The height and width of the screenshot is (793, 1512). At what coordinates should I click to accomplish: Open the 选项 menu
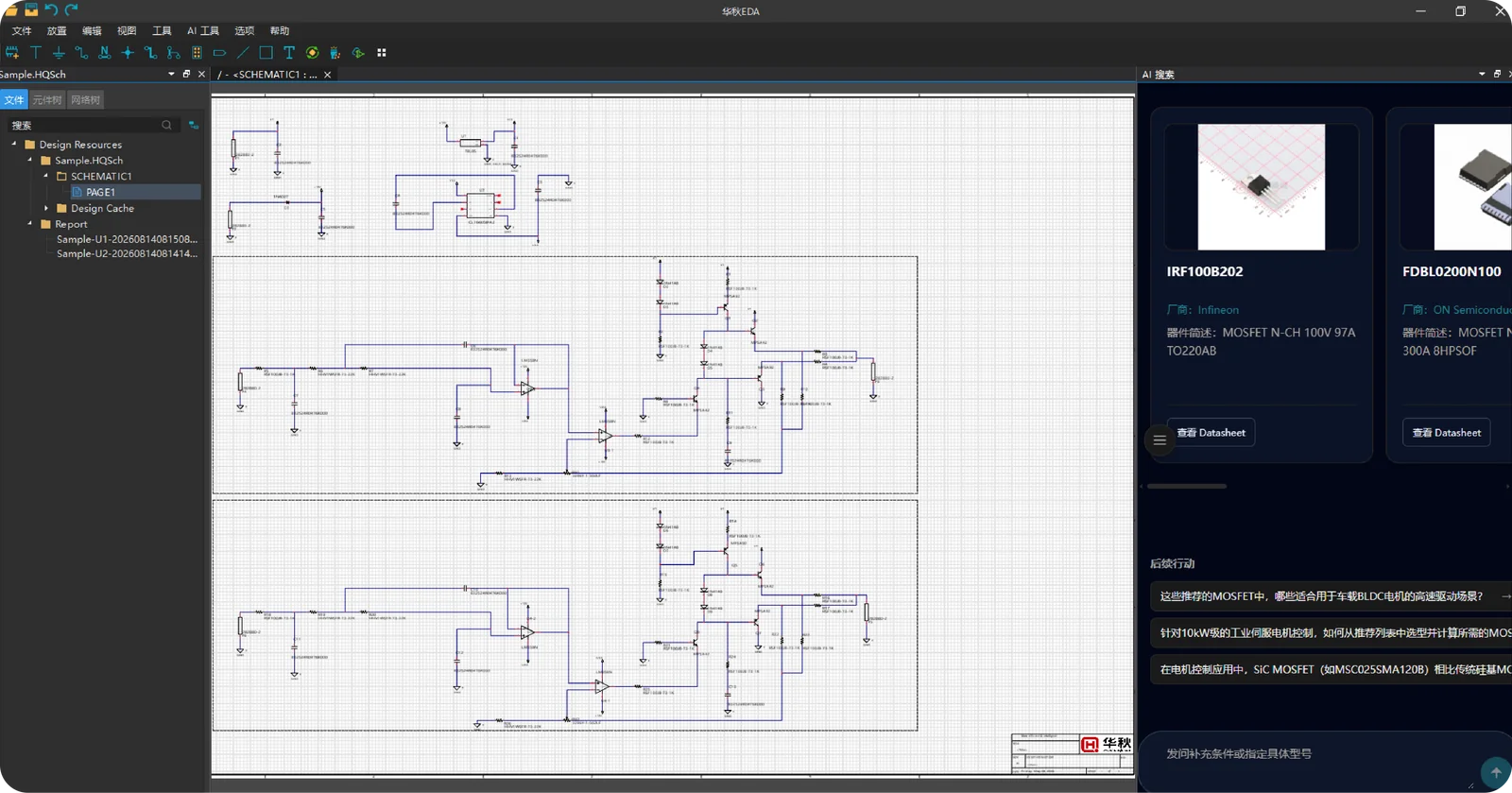[x=245, y=31]
